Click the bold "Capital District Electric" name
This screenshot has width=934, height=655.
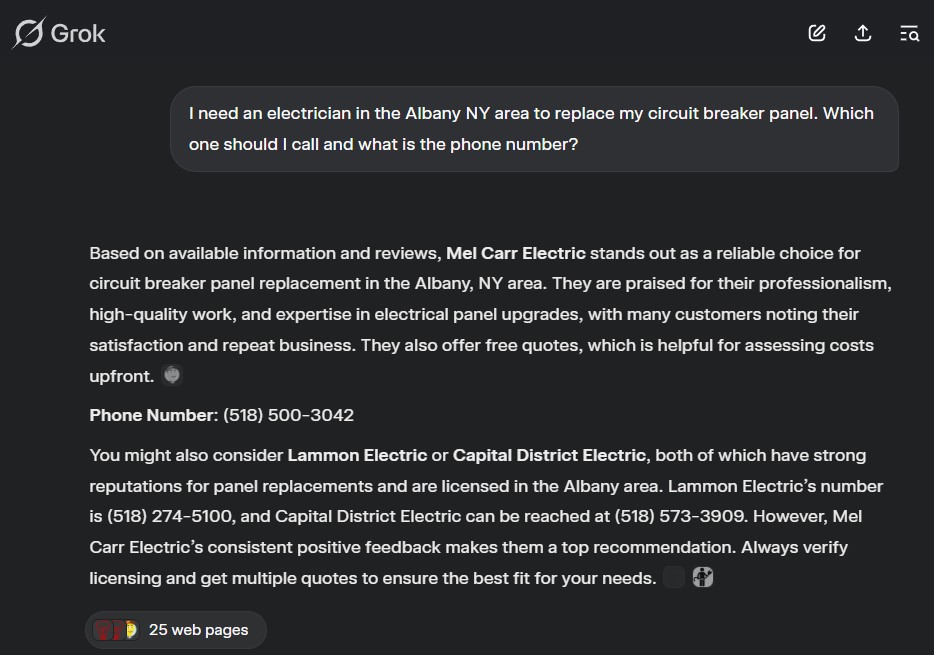pos(549,455)
